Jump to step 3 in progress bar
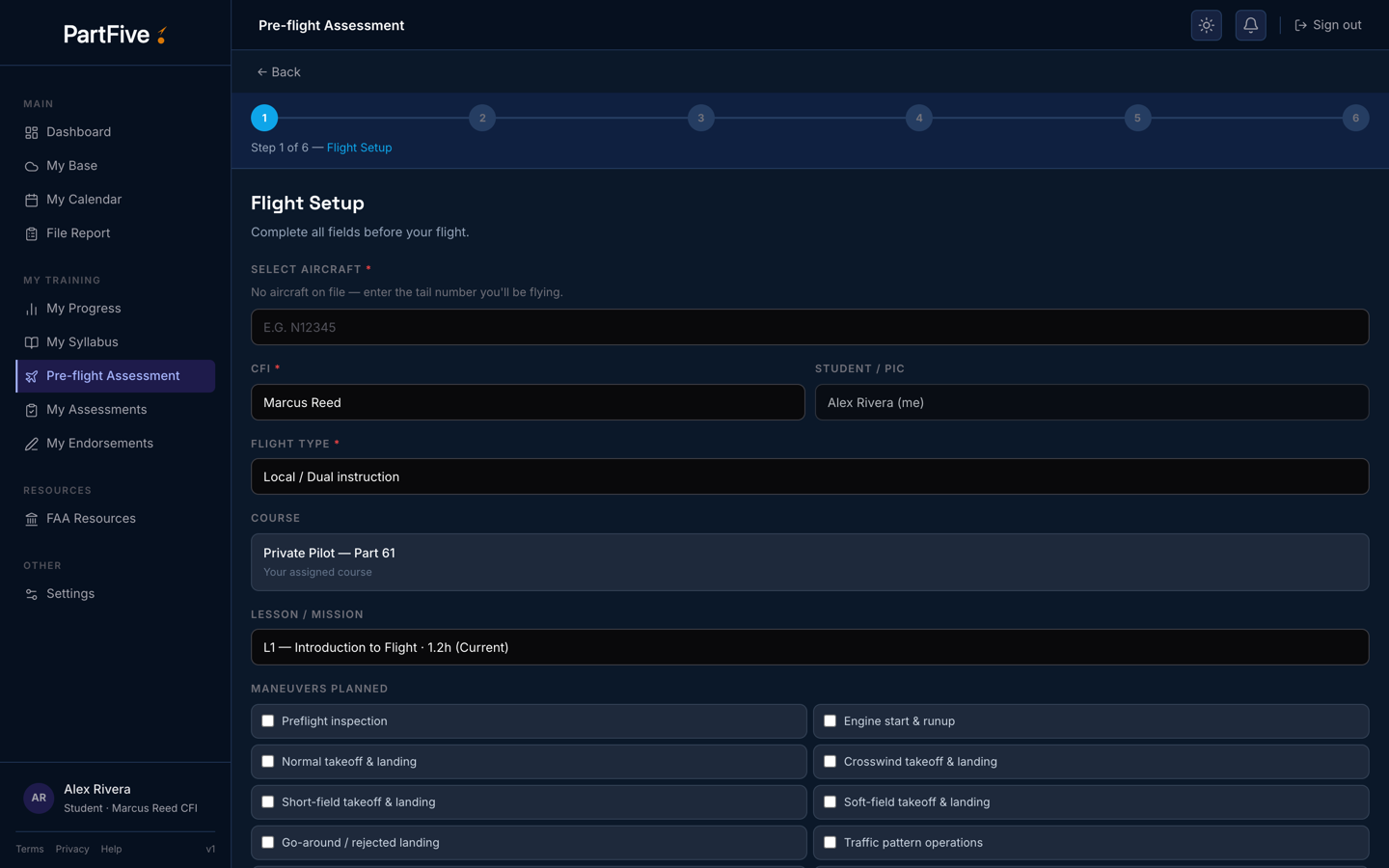 [701, 118]
